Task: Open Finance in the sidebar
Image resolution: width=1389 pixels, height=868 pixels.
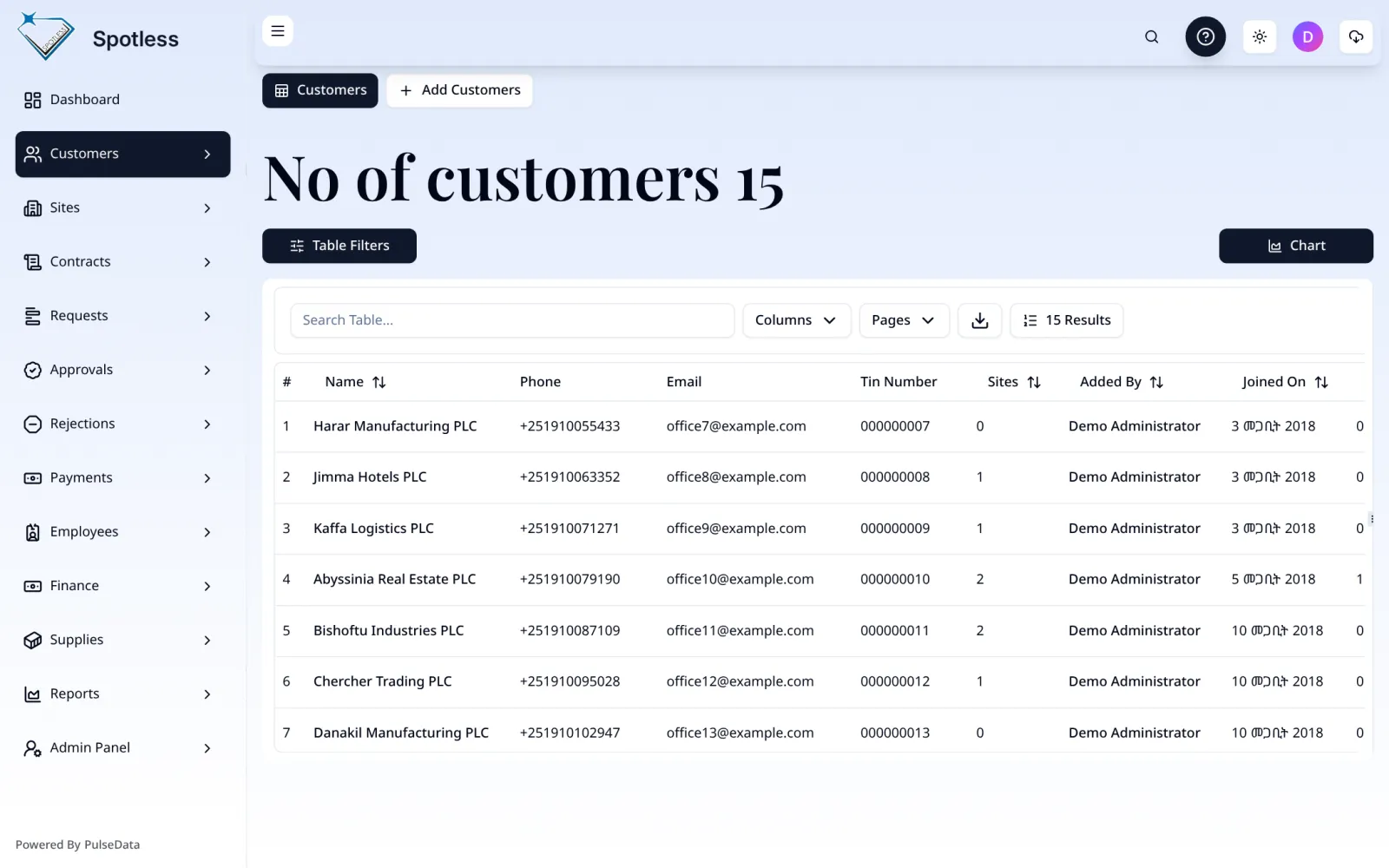Action: [x=123, y=586]
